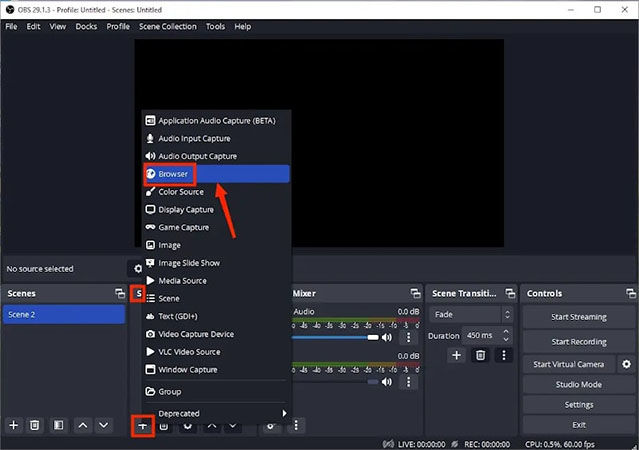Screen dimensions: 639x450
Task: Add a new scene transition
Action: click(x=456, y=355)
